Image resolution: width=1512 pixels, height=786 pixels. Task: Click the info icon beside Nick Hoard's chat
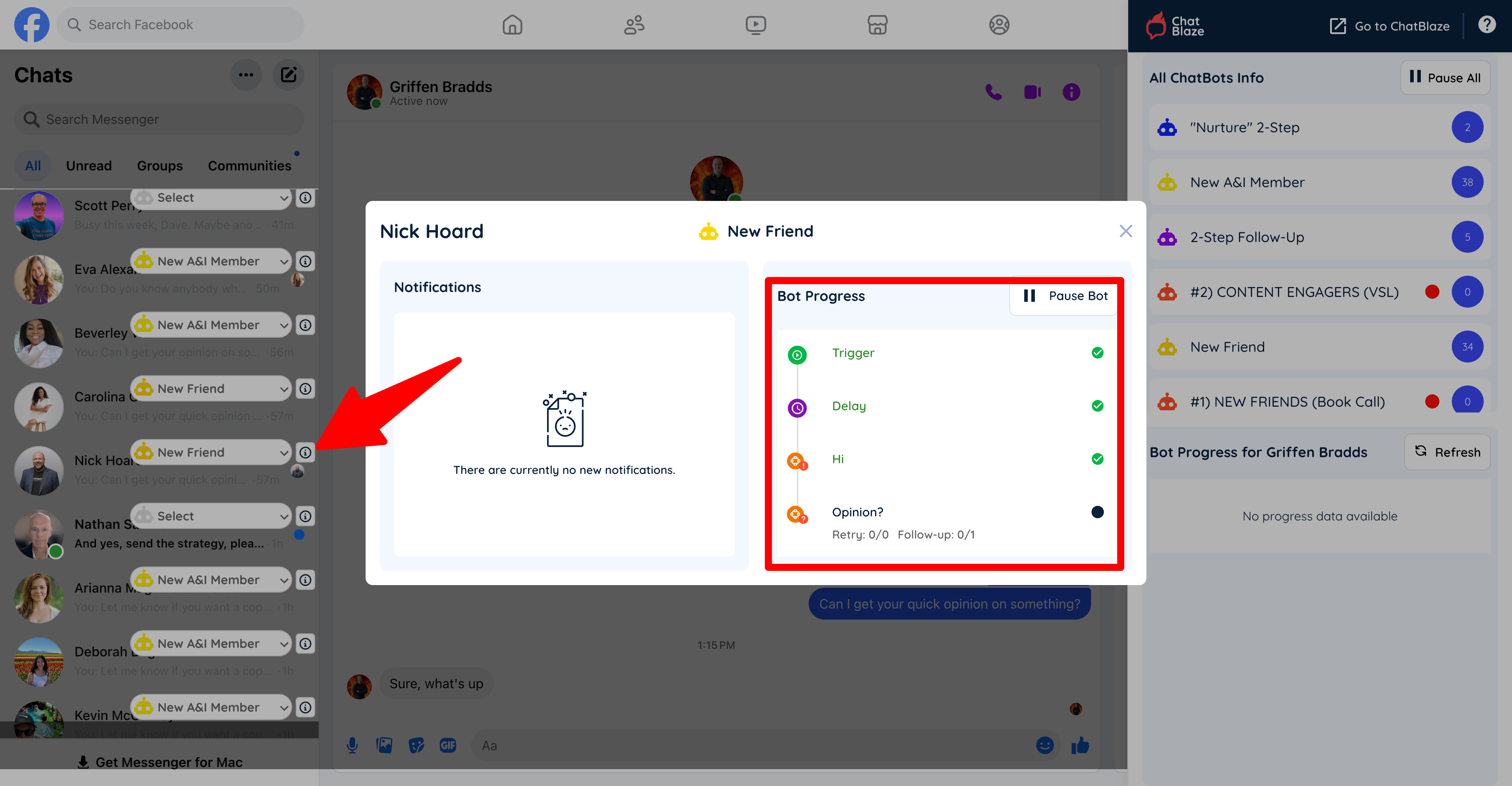tap(305, 452)
